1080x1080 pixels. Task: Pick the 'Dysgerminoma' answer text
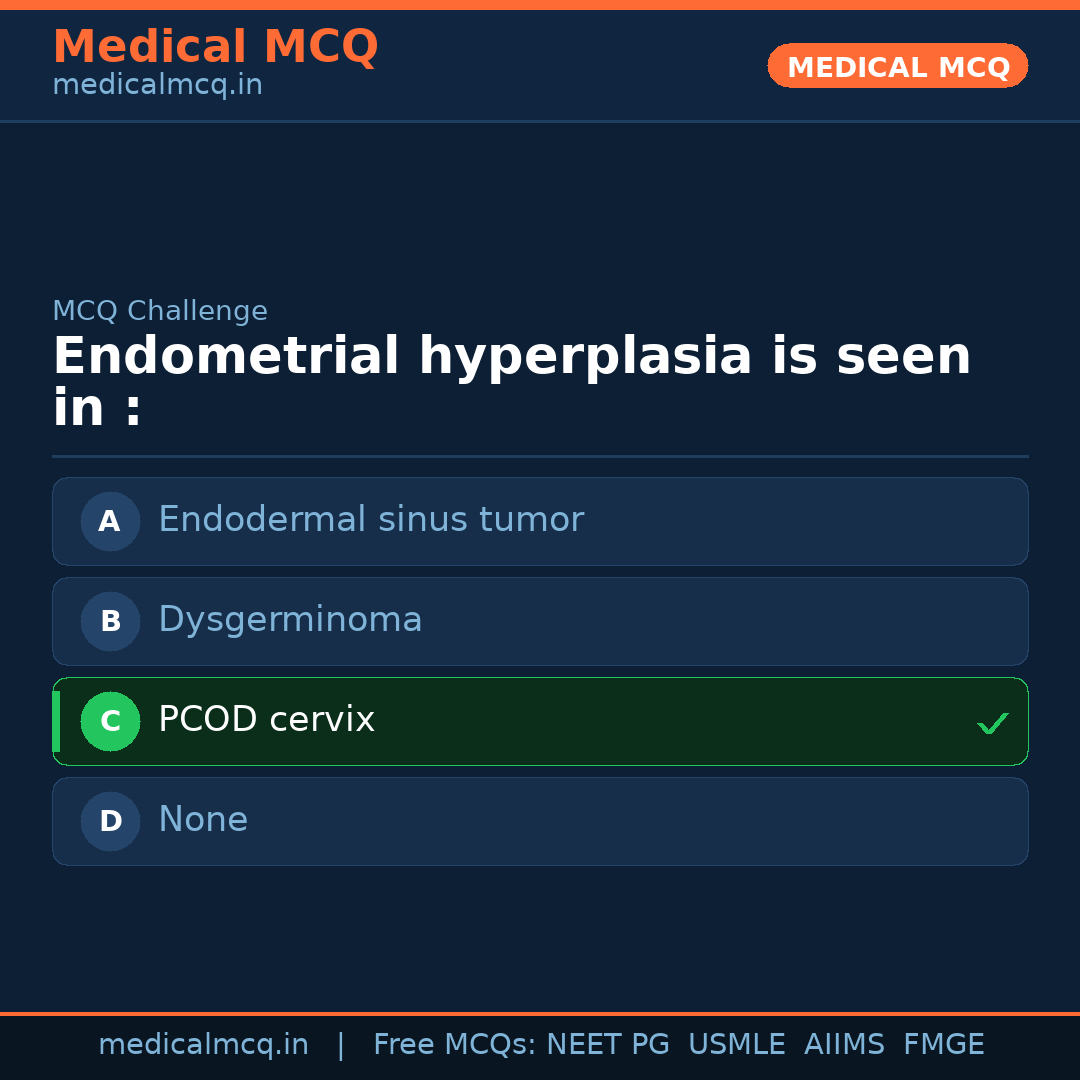pos(290,620)
